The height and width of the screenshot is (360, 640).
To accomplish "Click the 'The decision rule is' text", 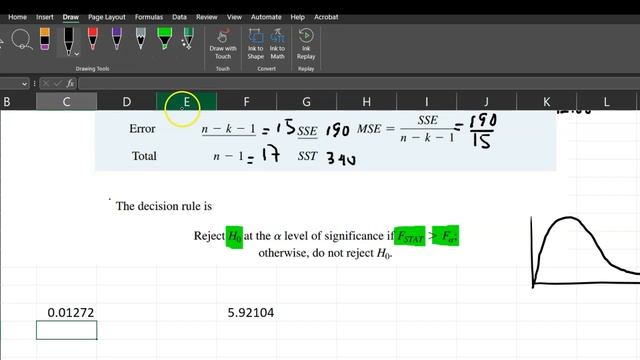I will (164, 206).
